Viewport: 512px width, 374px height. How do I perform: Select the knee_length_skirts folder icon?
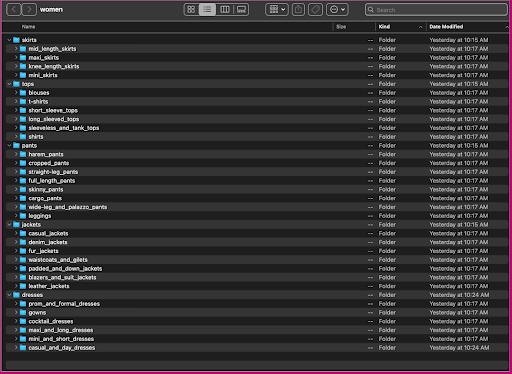23,66
